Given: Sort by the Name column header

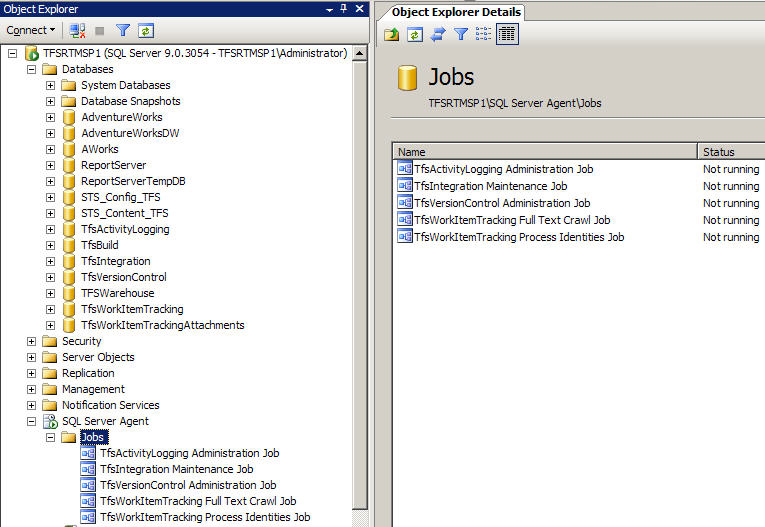Looking at the screenshot, I should click(x=545, y=152).
